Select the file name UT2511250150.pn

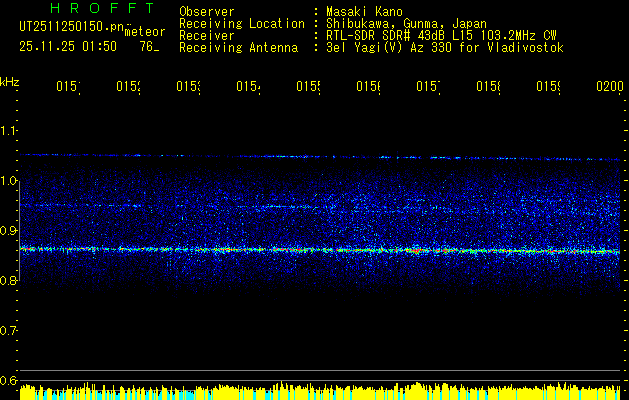pyautogui.click(x=72, y=26)
